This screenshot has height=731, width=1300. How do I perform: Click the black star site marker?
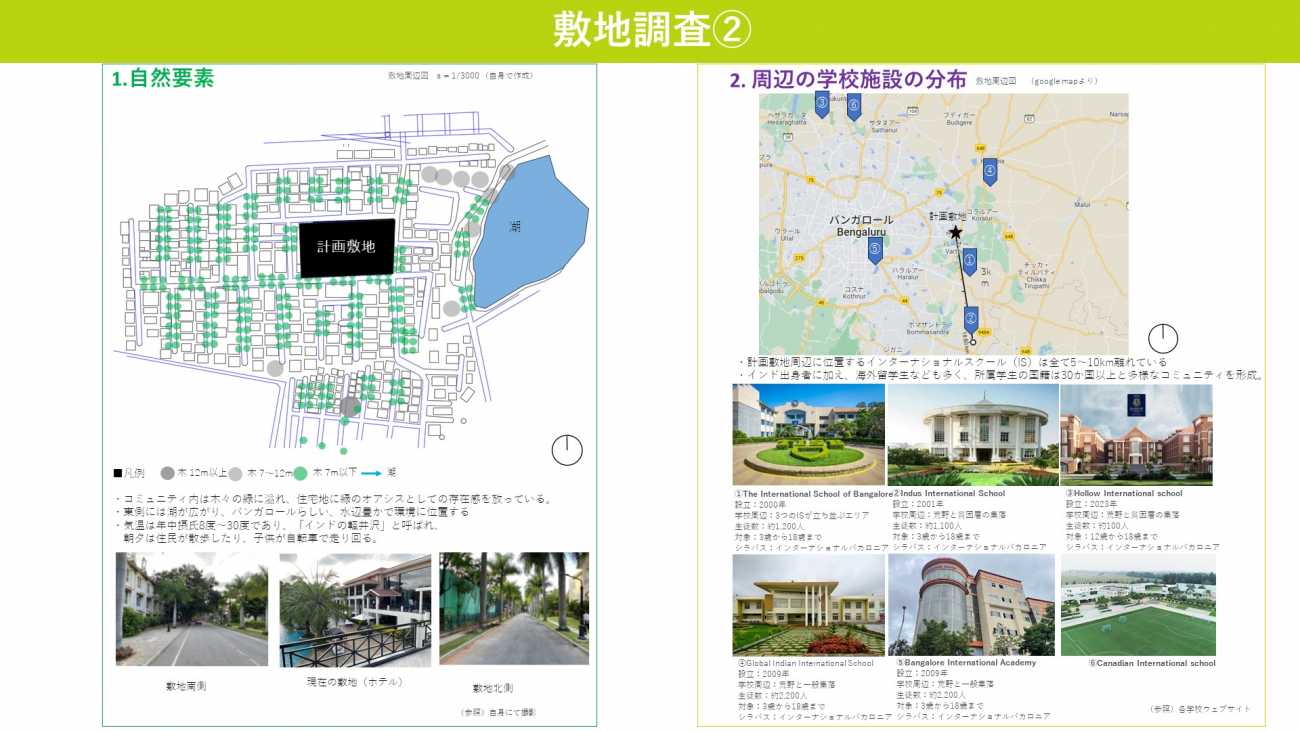pos(955,232)
